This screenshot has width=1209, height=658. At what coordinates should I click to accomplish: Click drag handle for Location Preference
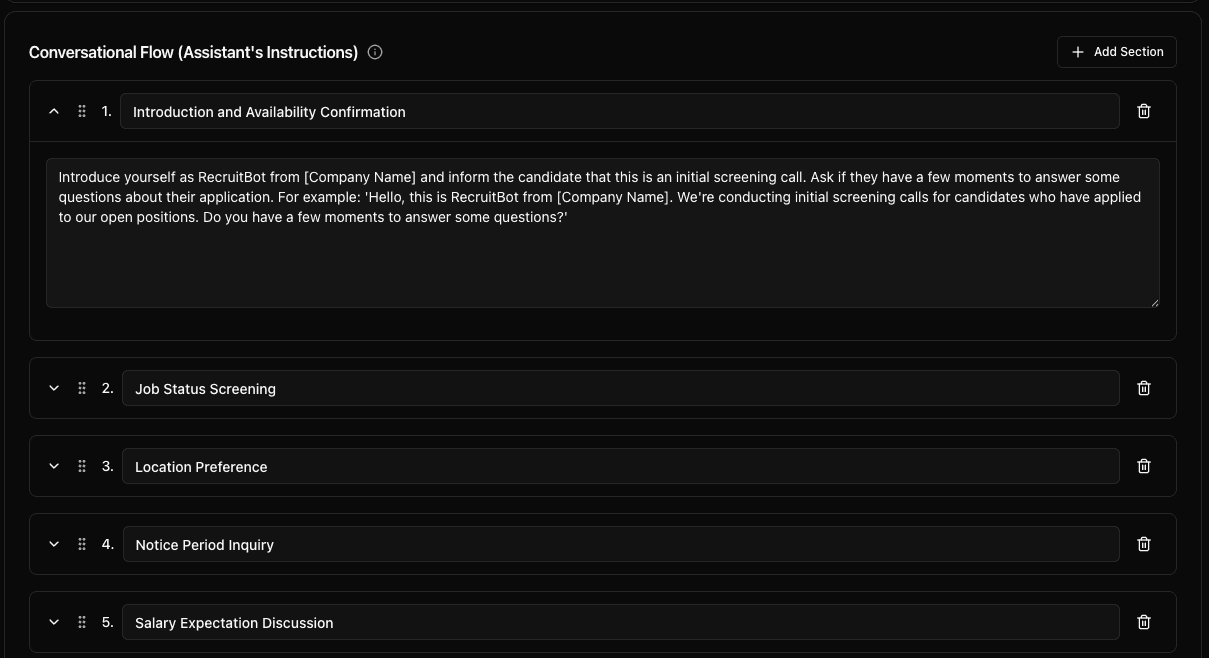click(x=82, y=466)
